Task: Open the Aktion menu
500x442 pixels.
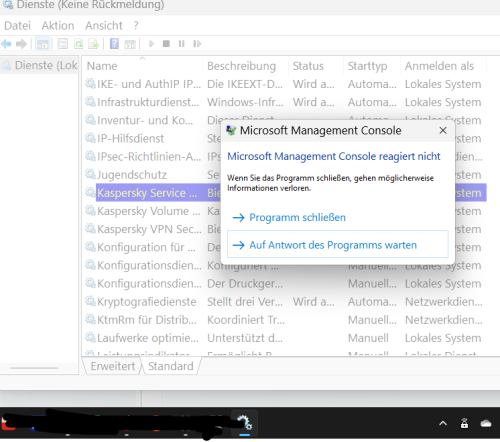Action: point(58,26)
